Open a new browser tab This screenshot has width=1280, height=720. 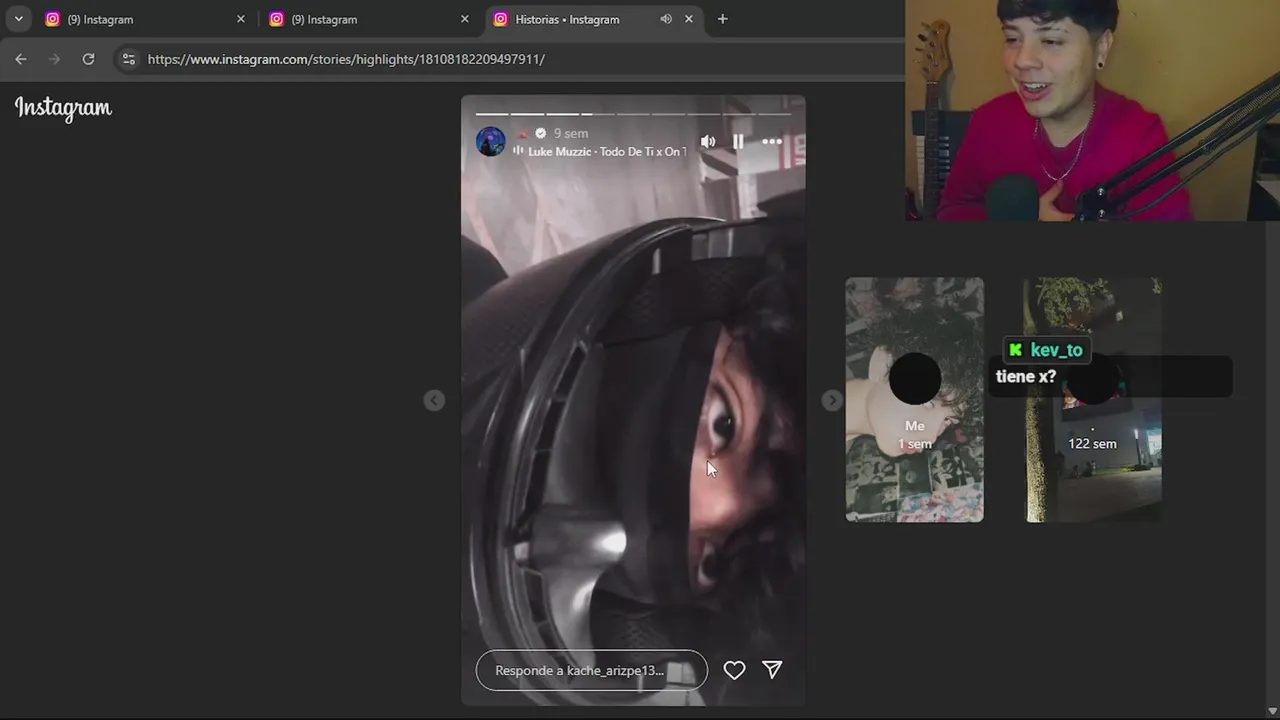[722, 19]
